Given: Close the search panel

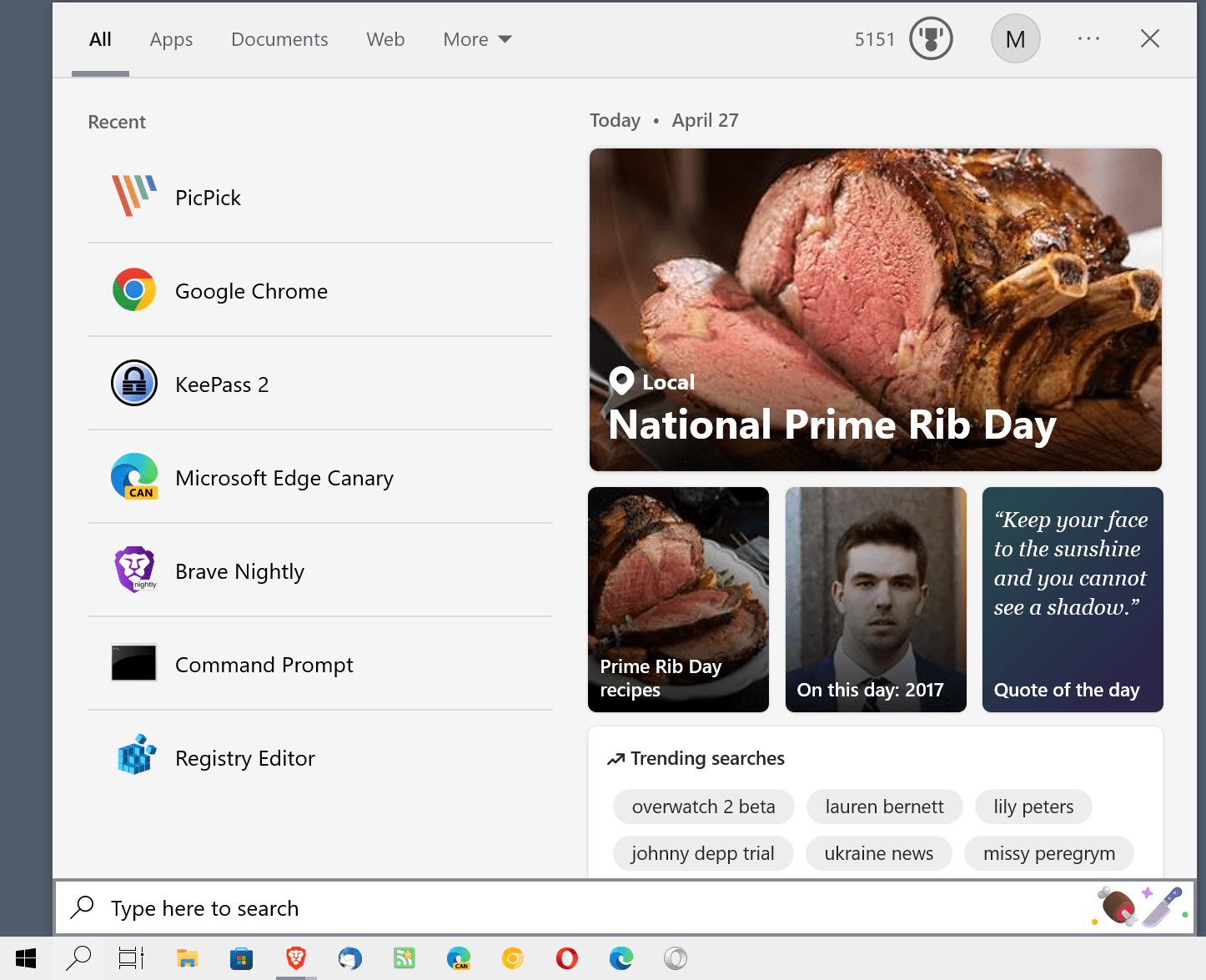Looking at the screenshot, I should pyautogui.click(x=1150, y=38).
